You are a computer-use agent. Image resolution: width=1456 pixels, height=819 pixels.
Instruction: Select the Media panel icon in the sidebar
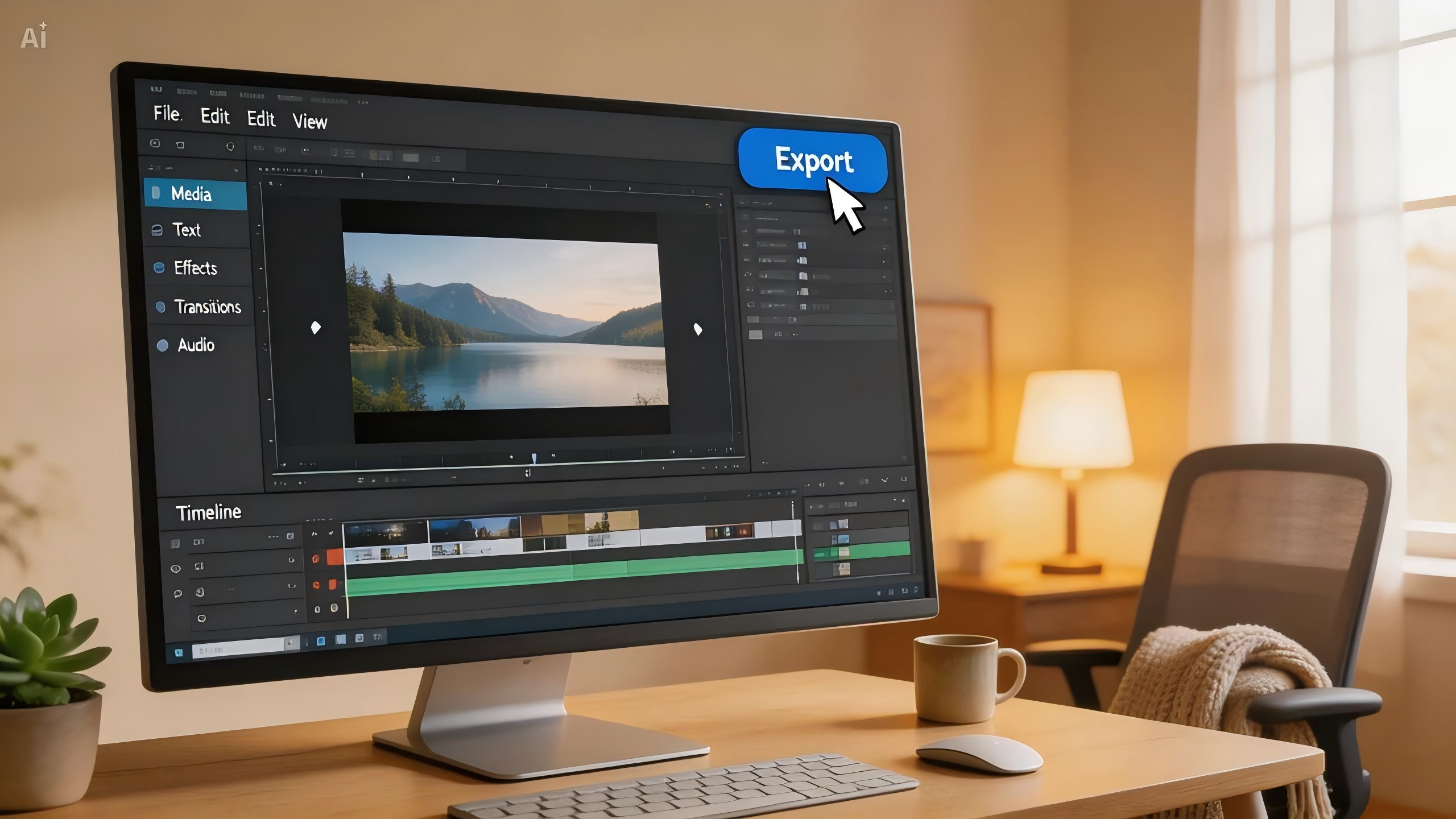tap(156, 193)
